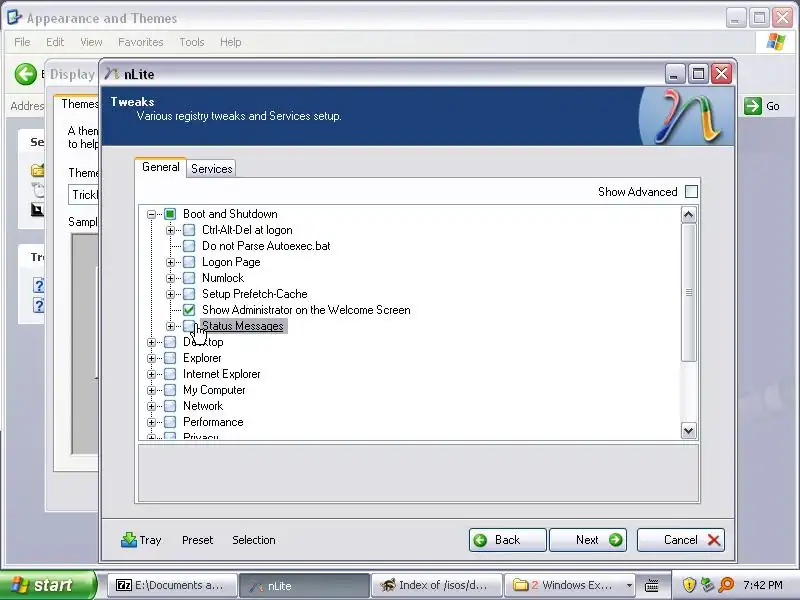
Task: Click the green Go arrow in address bar
Action: (x=753, y=106)
